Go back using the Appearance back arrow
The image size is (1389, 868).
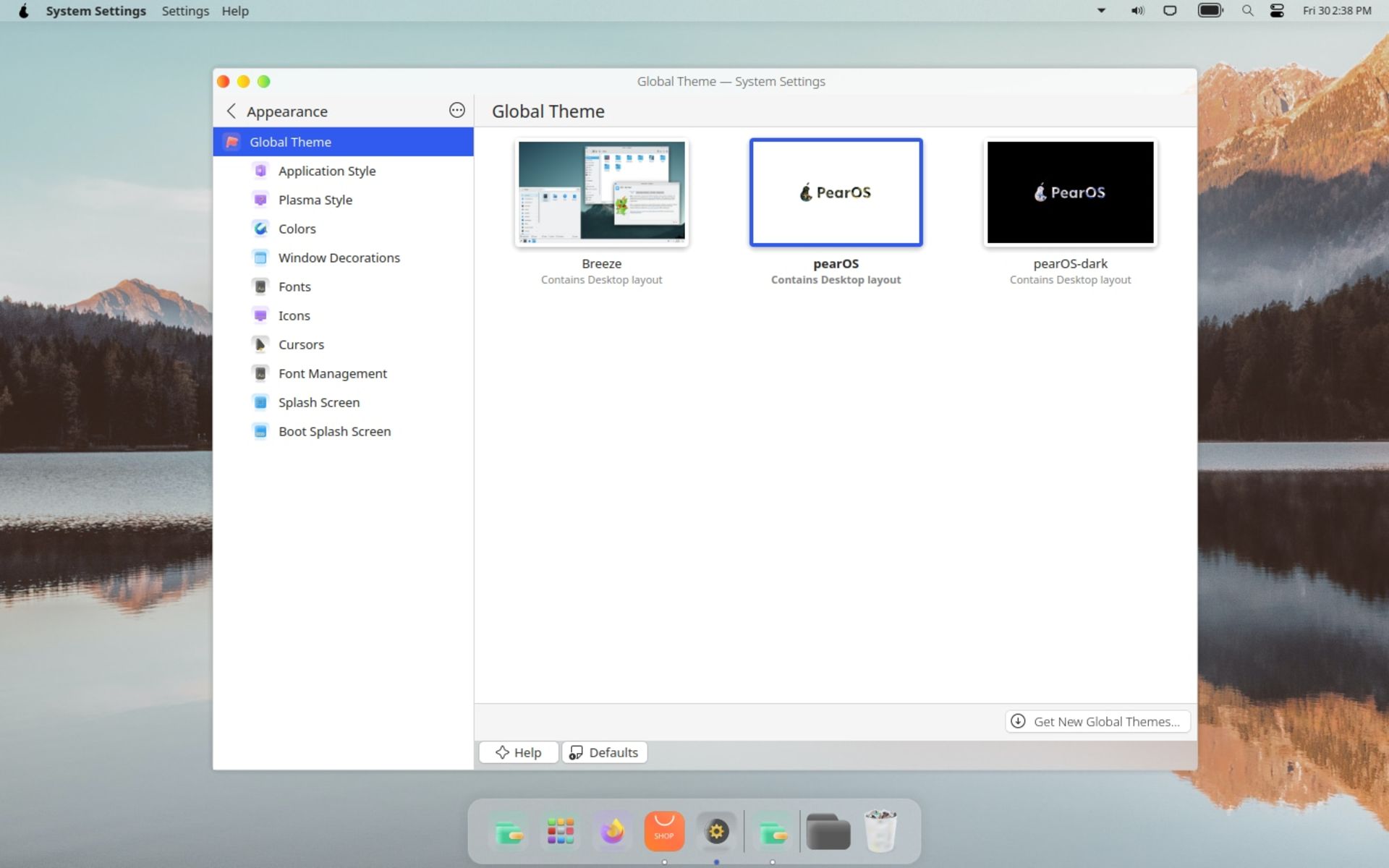(231, 111)
